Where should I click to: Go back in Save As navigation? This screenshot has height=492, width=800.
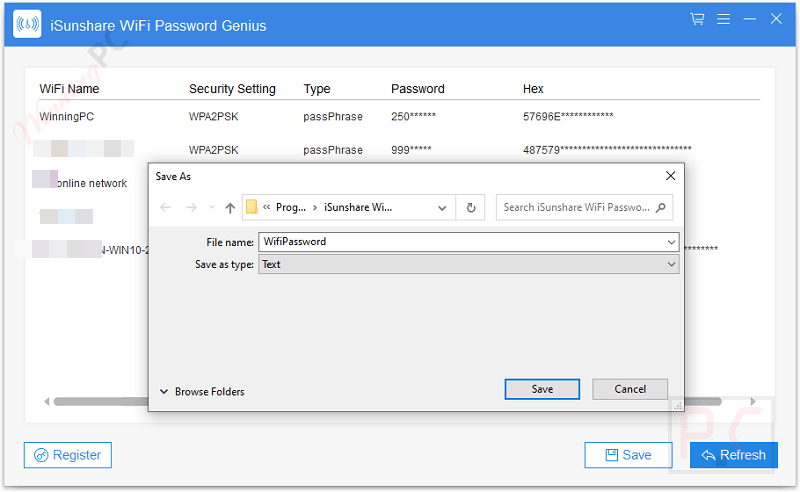(165, 207)
